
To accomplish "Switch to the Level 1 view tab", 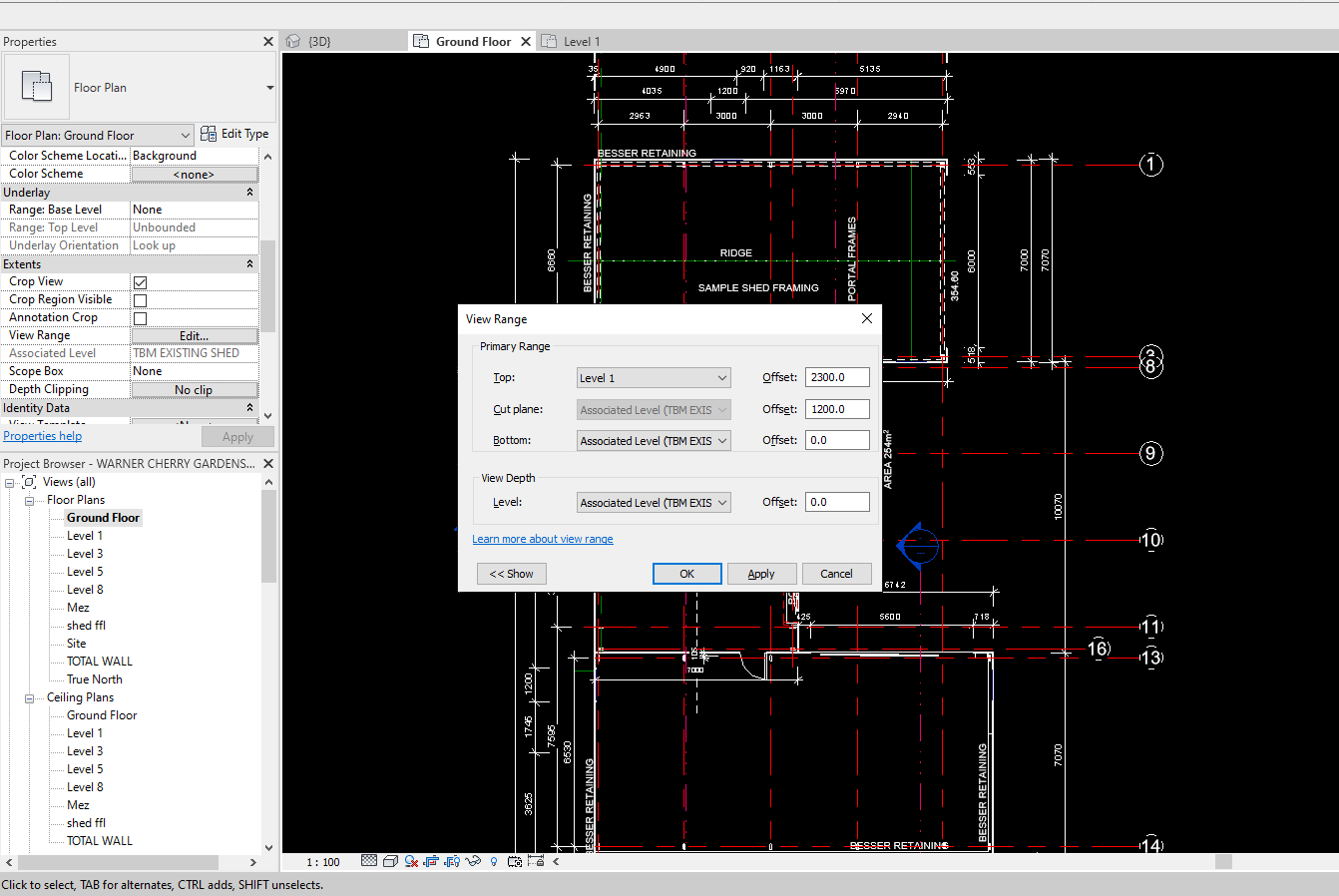I will (x=580, y=41).
